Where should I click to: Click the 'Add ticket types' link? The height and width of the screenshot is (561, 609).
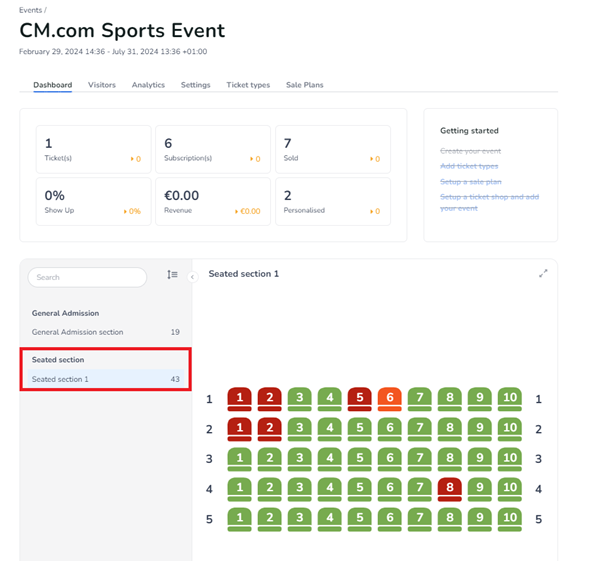469,166
